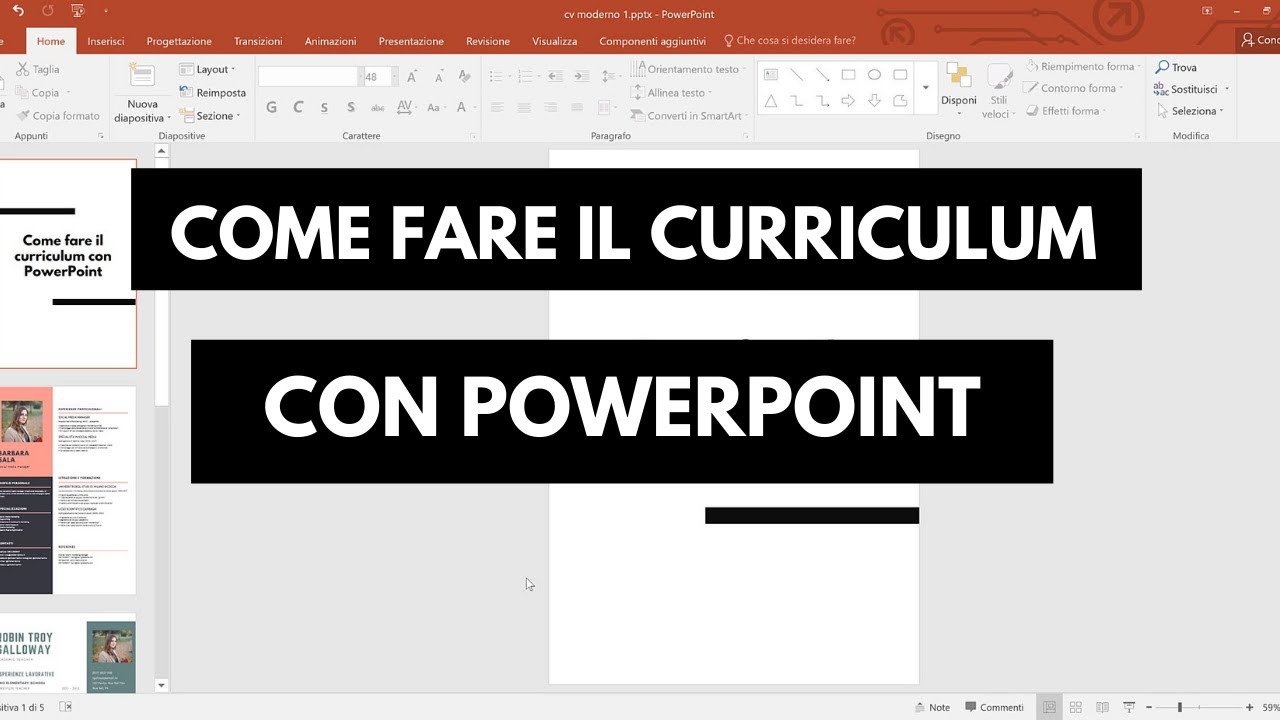Screen dimensions: 1280x720
Task: Click Nuova diapositiva slide icon
Action: (142, 77)
